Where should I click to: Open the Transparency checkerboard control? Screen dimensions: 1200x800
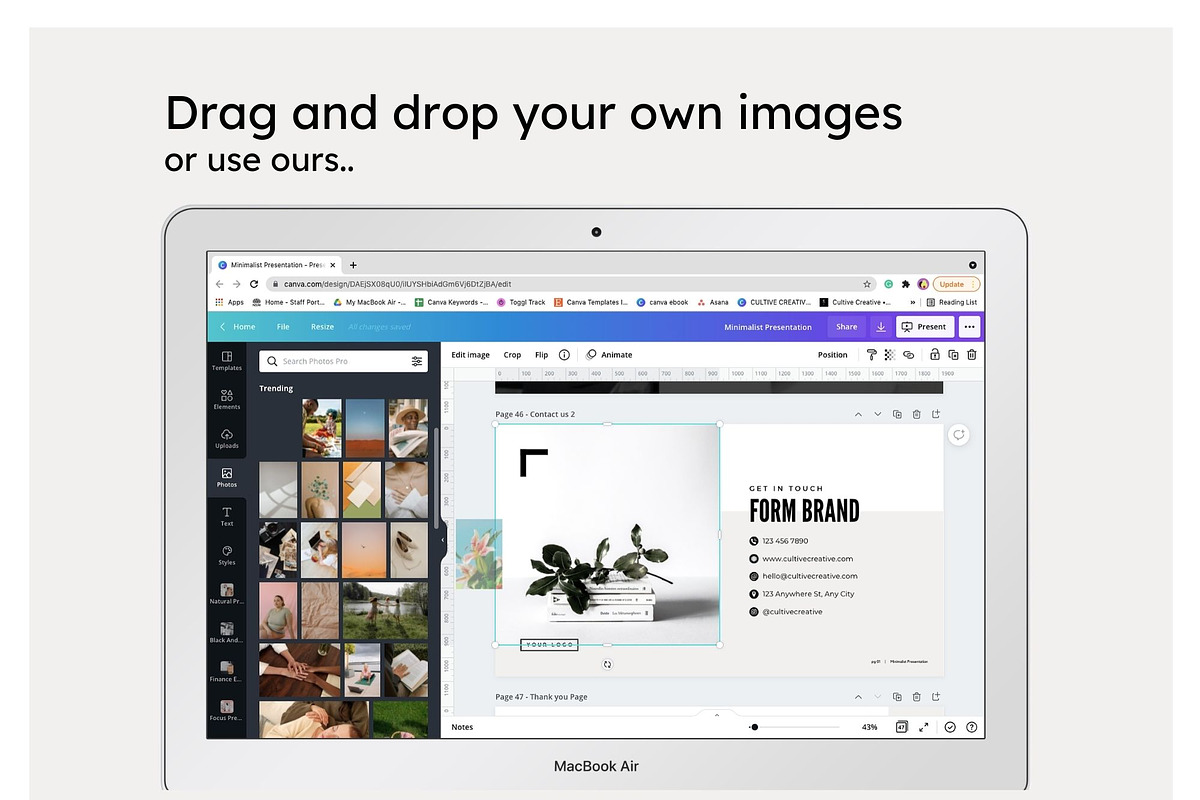889,355
